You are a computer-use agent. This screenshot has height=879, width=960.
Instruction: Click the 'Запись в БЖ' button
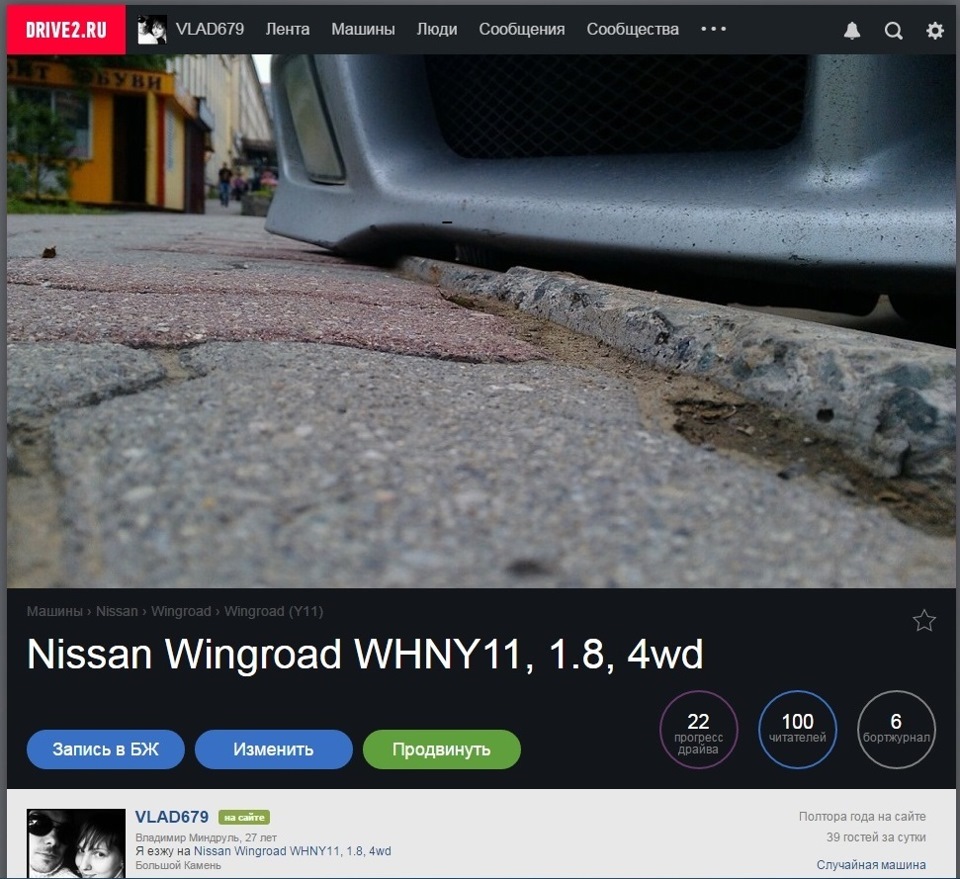pos(105,749)
